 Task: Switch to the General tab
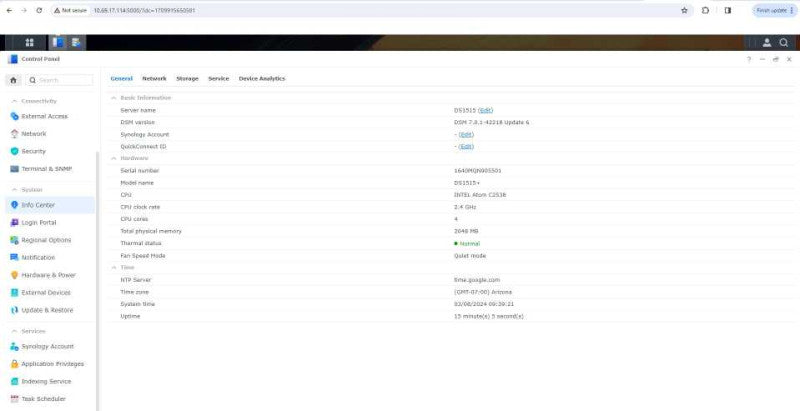[121, 79]
